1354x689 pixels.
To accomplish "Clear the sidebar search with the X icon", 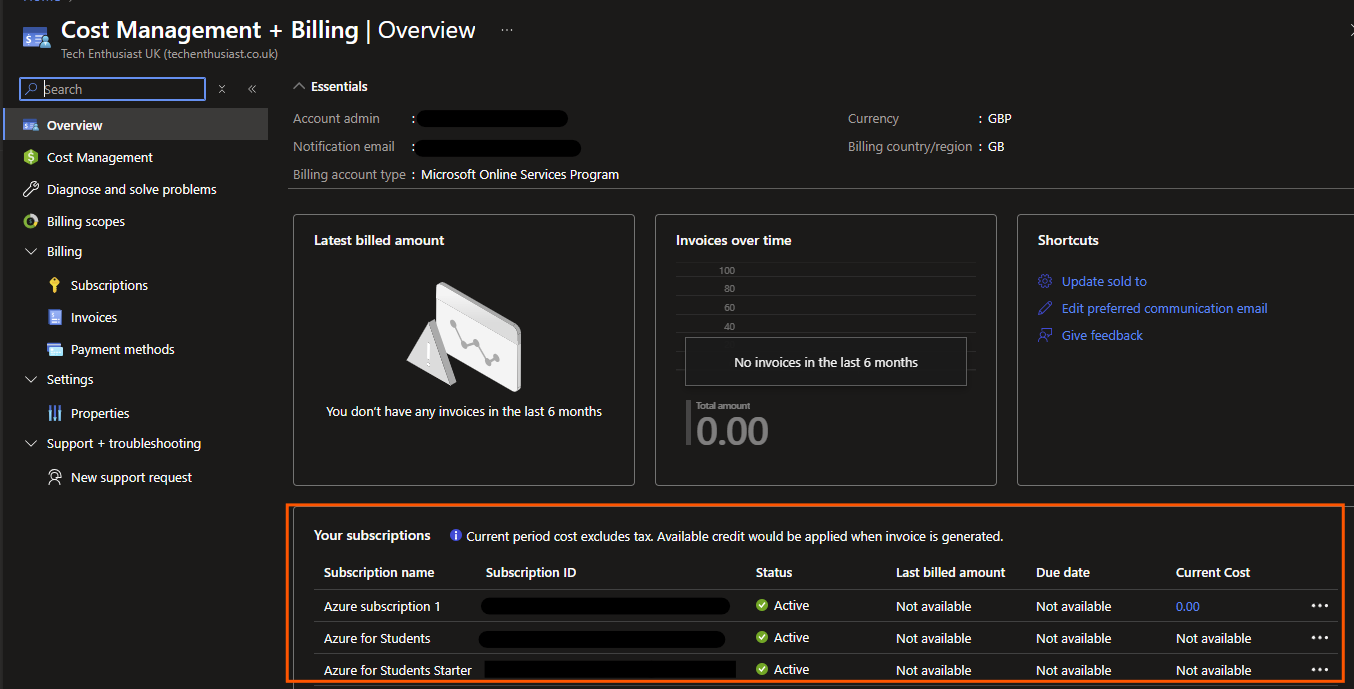I will tap(222, 89).
